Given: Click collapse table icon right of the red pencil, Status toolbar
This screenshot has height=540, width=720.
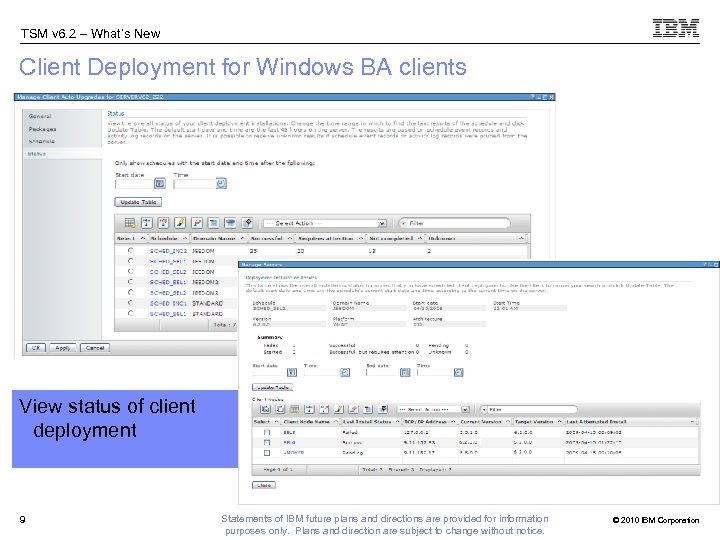Looking at the screenshot, I should 214,223.
